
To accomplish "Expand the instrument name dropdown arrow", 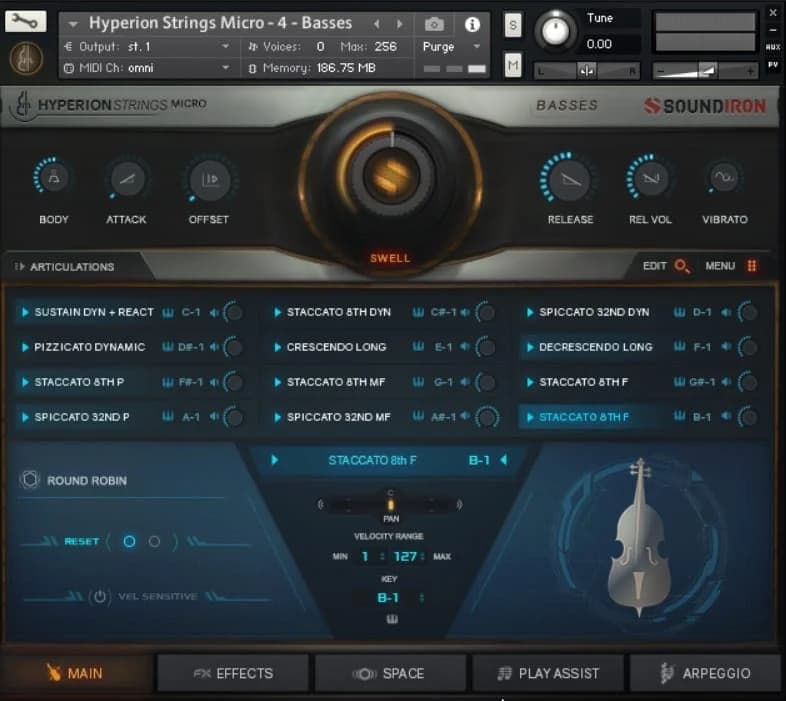I will tap(73, 24).
